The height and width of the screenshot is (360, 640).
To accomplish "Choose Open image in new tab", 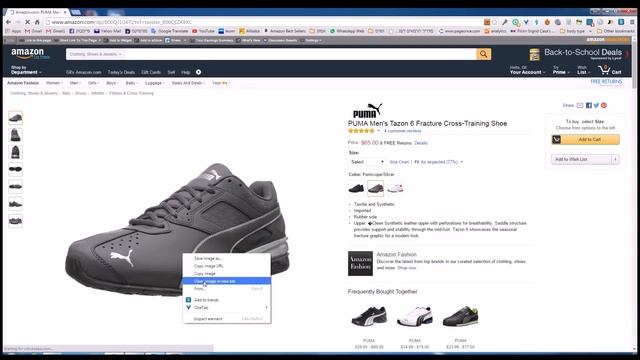I will 227,281.
